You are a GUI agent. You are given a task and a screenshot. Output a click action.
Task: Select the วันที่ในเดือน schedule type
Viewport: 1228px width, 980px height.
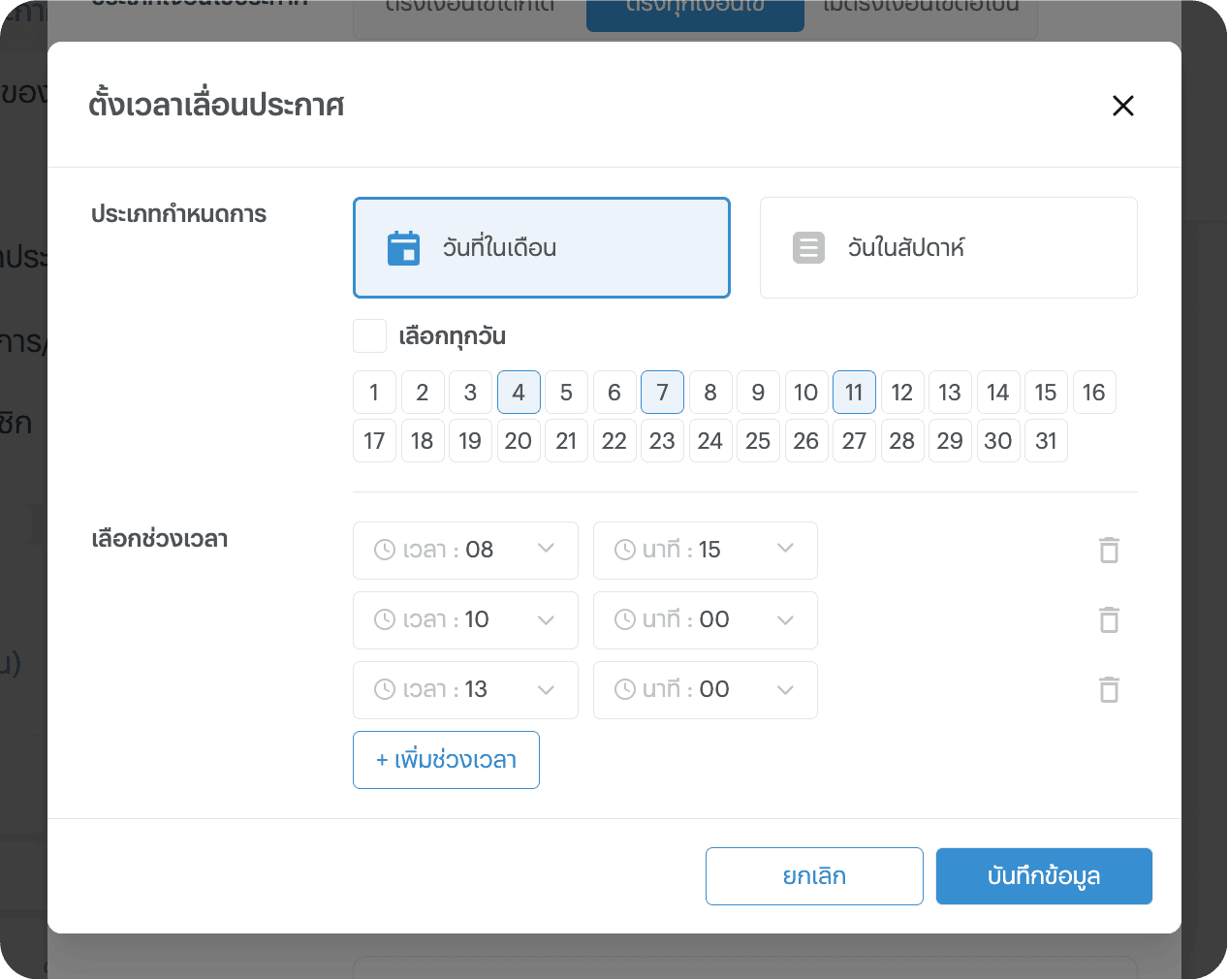point(542,248)
